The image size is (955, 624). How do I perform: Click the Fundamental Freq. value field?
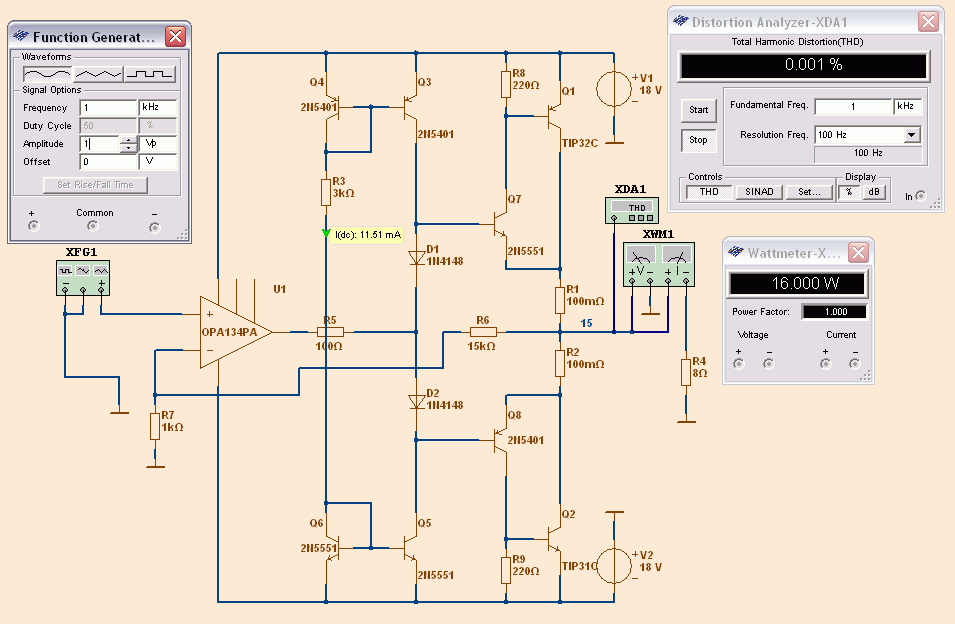click(x=853, y=106)
